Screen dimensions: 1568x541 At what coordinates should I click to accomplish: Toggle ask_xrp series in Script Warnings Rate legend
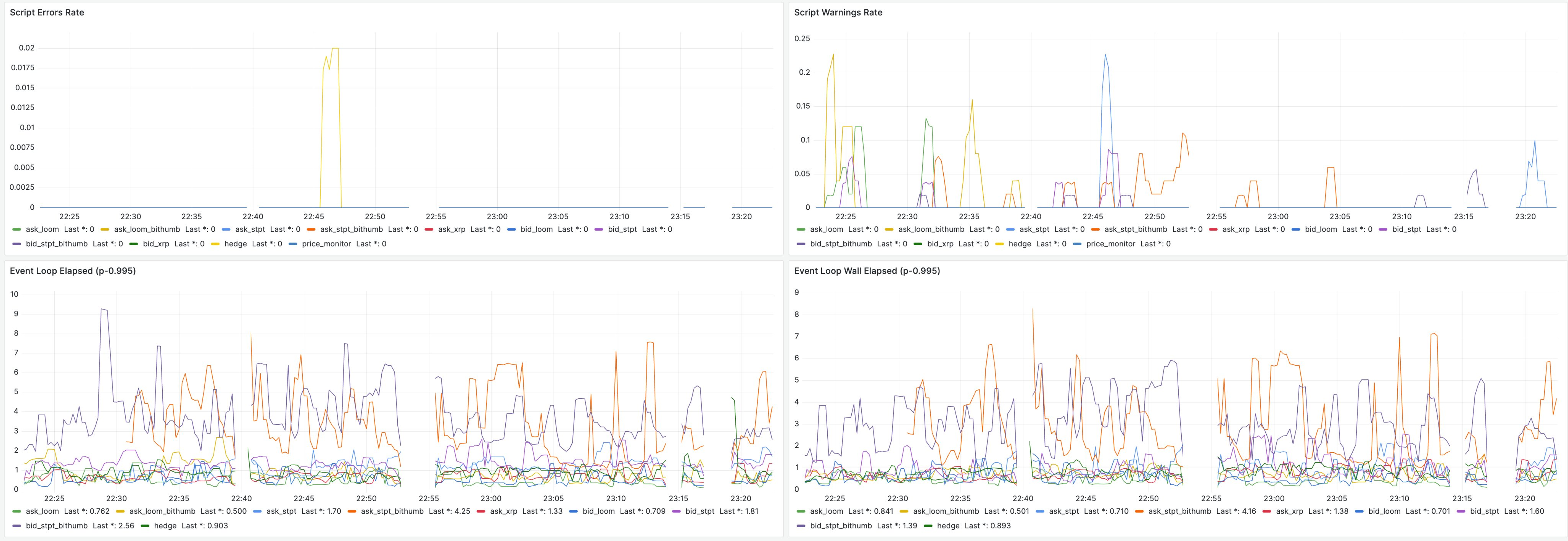pos(1236,230)
